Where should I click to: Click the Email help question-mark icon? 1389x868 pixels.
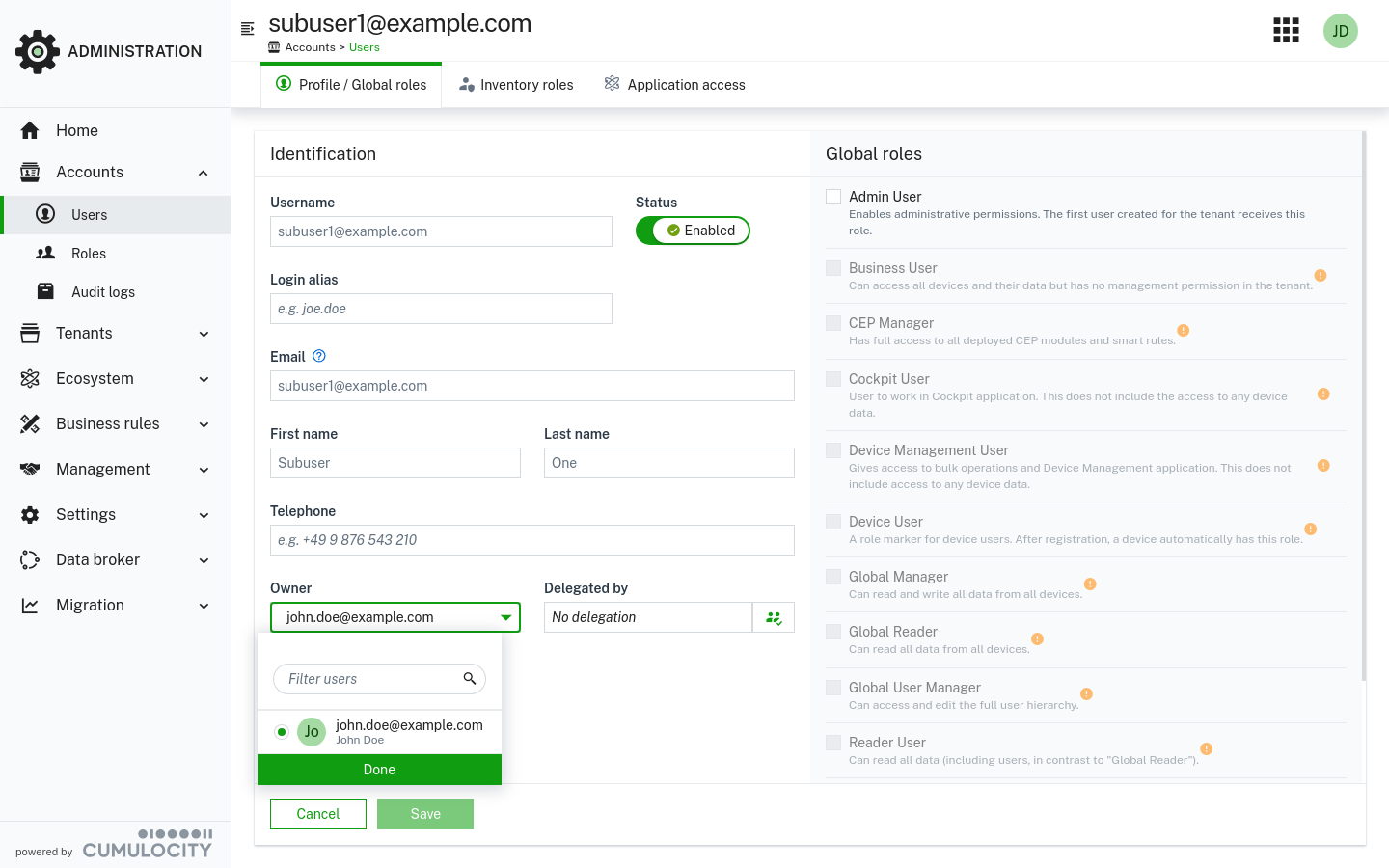pos(319,356)
